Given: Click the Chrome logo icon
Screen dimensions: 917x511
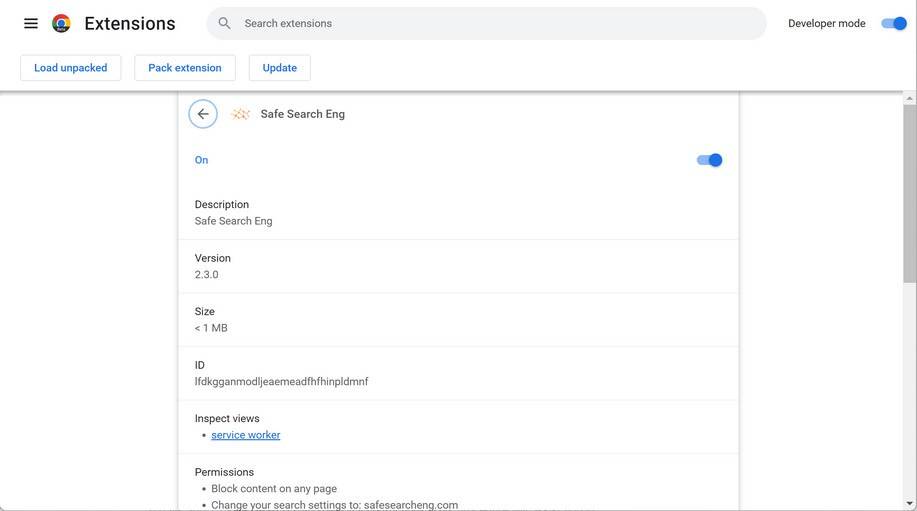Looking at the screenshot, I should pos(61,23).
